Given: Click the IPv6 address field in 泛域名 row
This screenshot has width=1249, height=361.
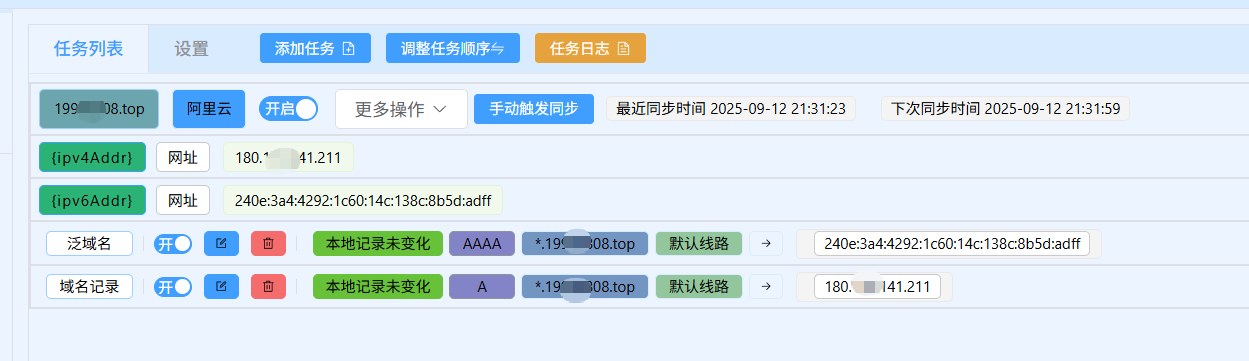Looking at the screenshot, I should 951,243.
